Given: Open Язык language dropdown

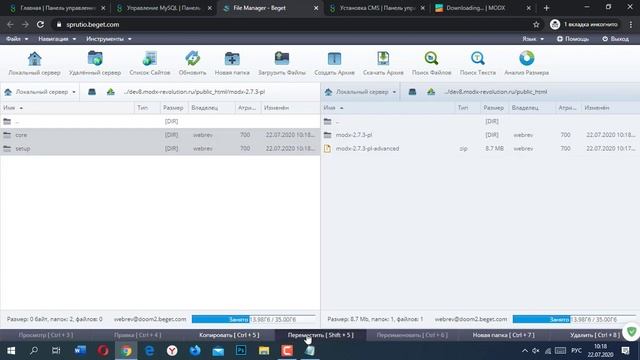Looking at the screenshot, I should coord(533,39).
